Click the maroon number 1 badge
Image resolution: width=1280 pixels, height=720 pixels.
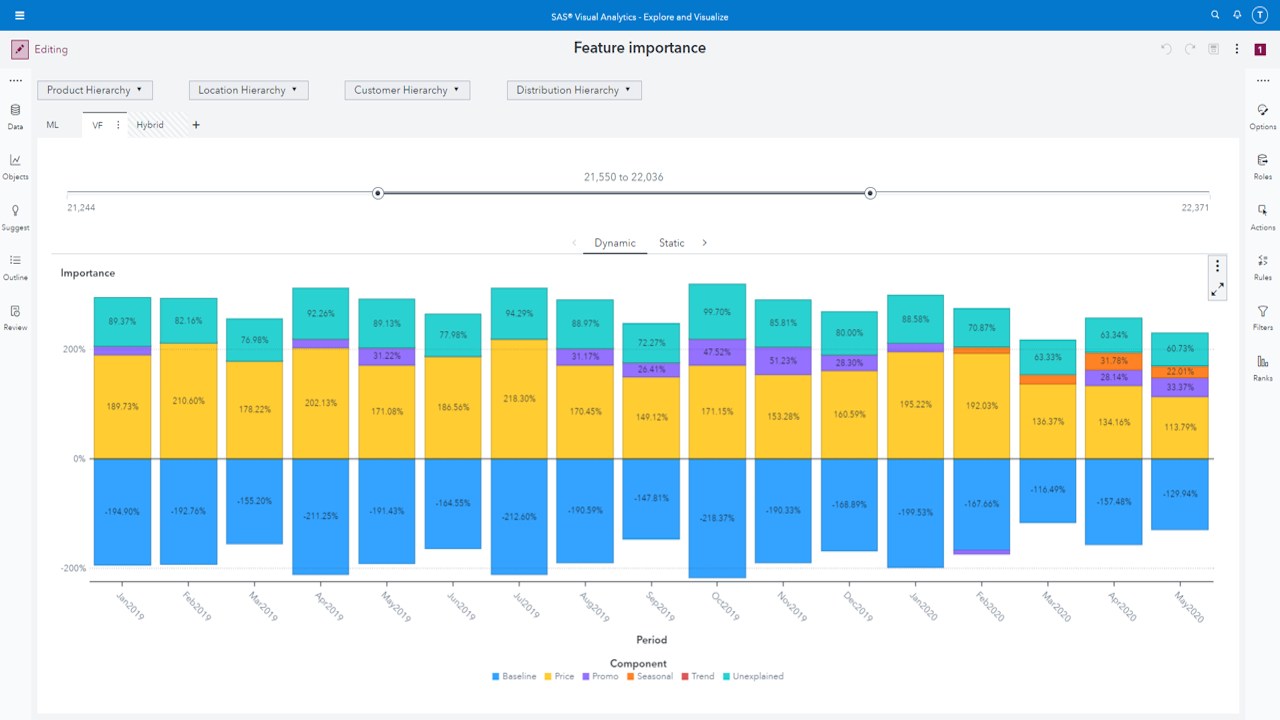1260,49
